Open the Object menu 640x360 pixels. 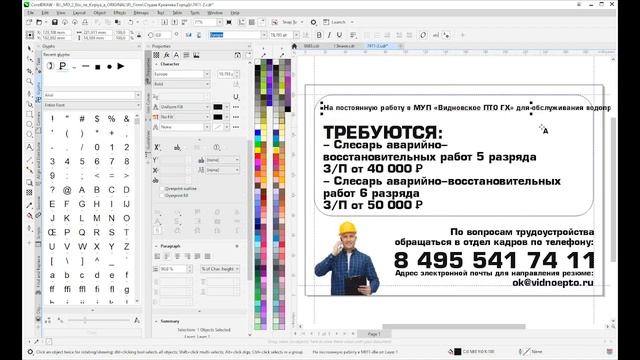click(x=99, y=13)
